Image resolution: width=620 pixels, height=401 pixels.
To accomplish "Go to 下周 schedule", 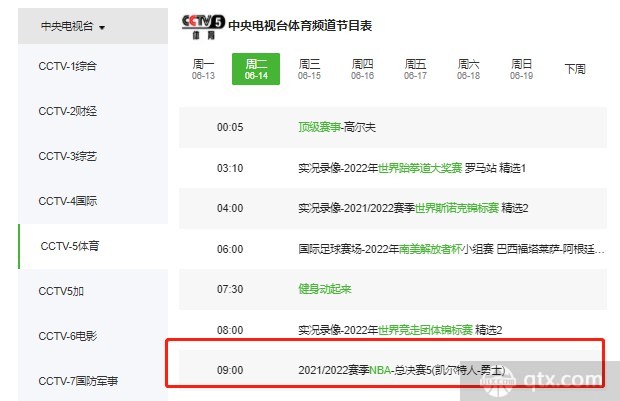I will (575, 69).
